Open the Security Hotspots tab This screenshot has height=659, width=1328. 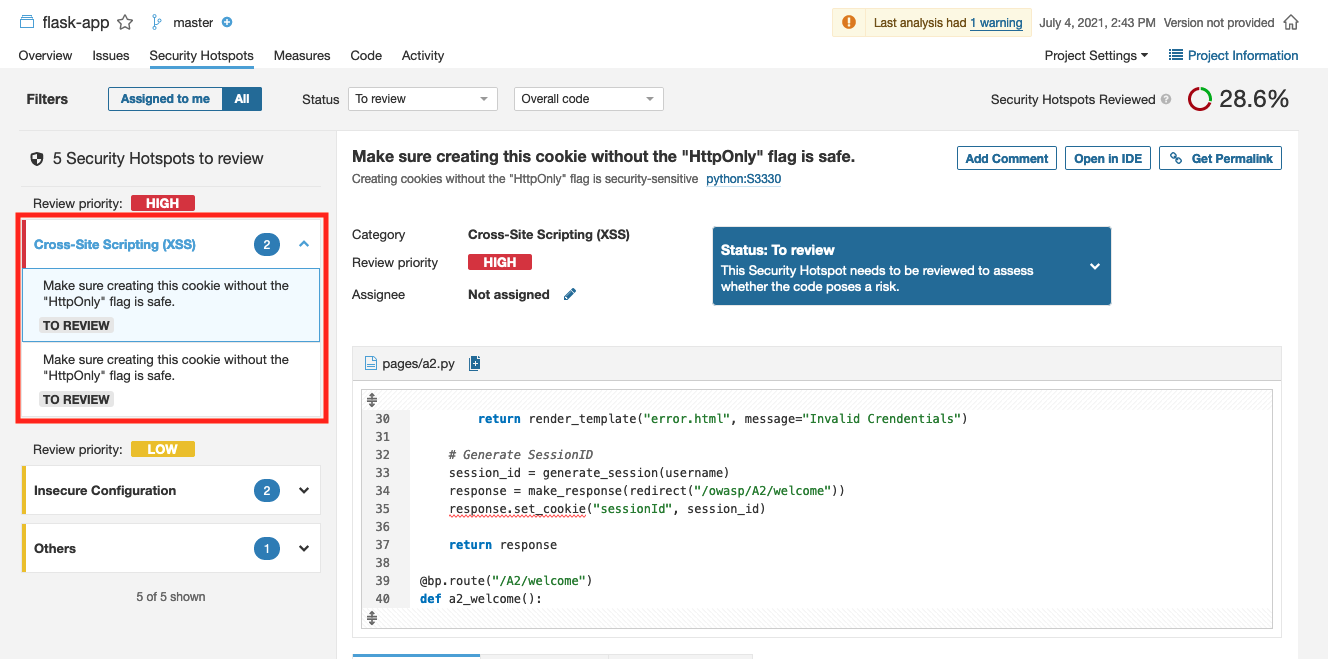201,55
